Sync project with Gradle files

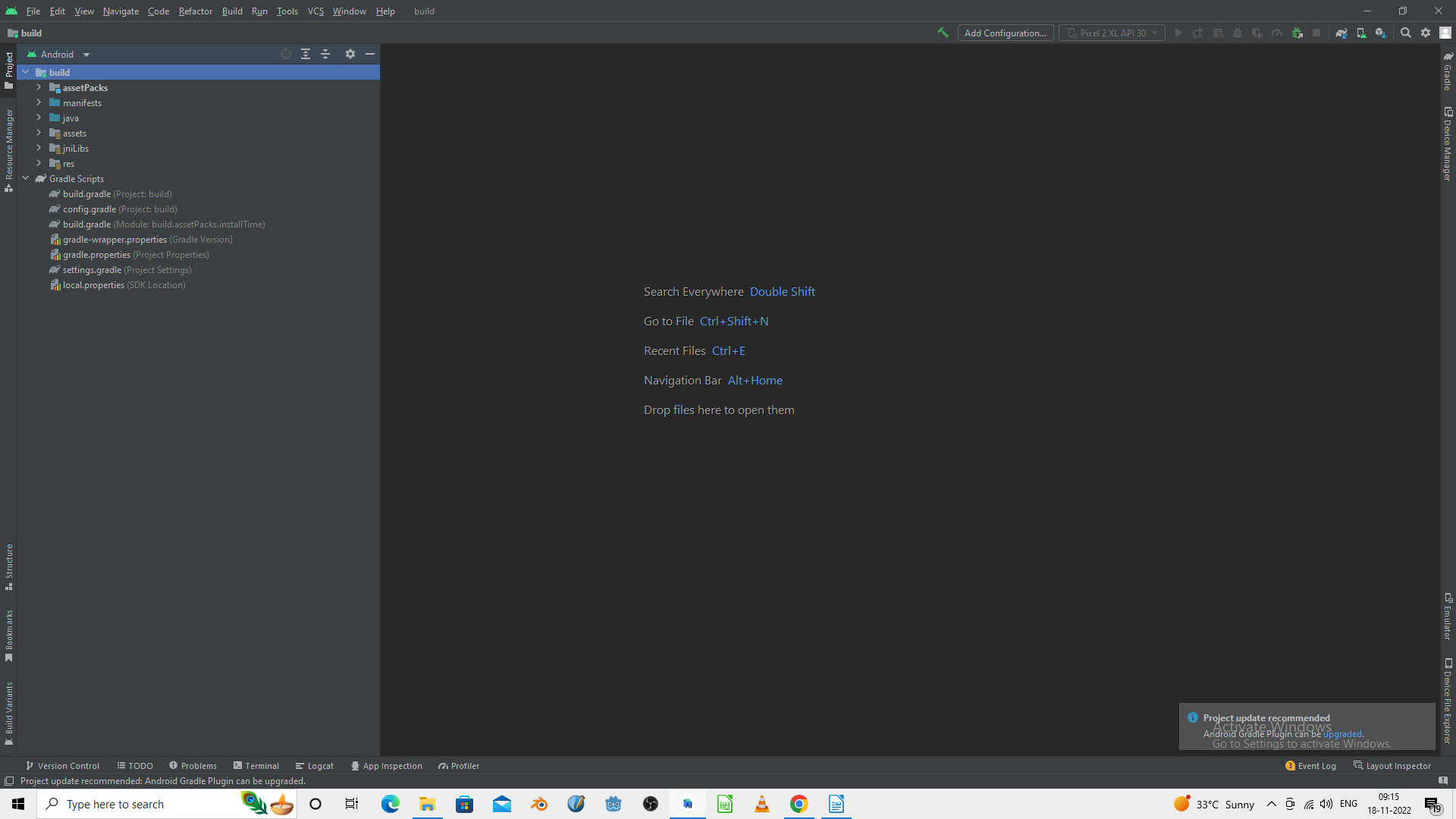pos(1341,33)
